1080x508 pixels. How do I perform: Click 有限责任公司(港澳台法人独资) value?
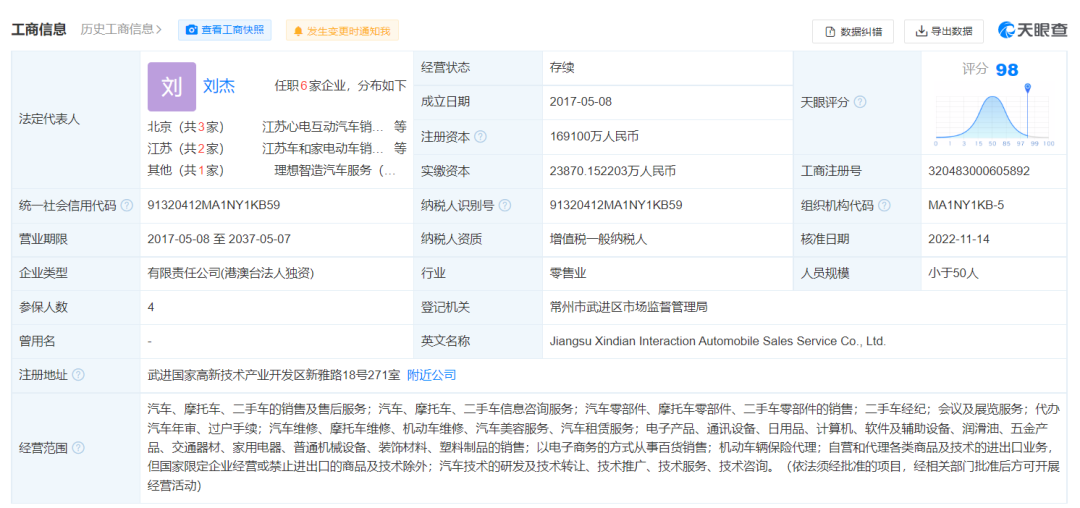(x=231, y=273)
